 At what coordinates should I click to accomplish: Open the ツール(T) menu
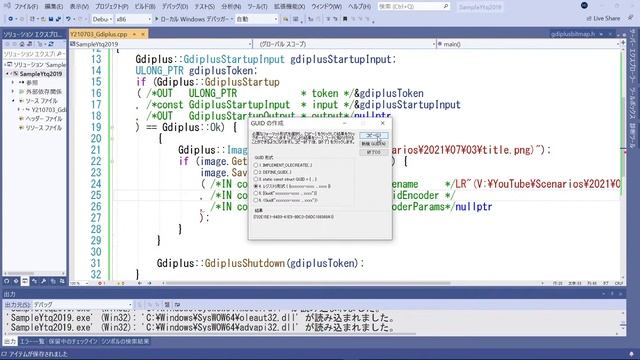click(257, 7)
